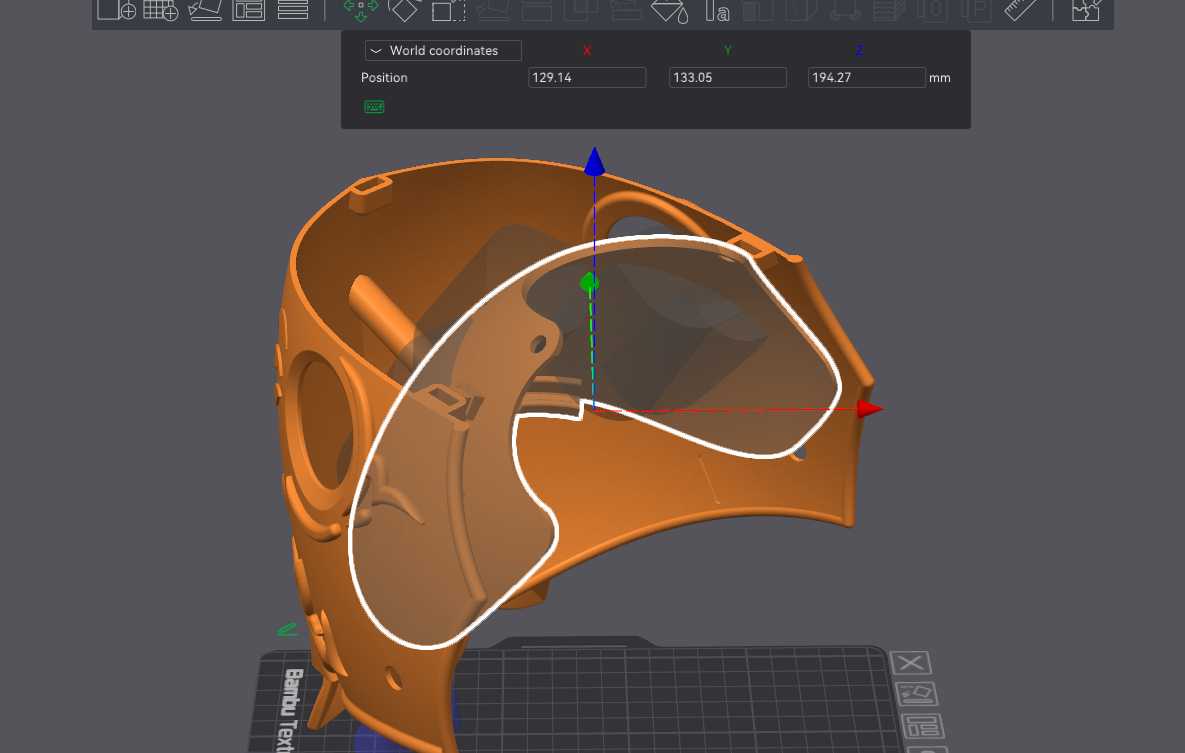The width and height of the screenshot is (1185, 753).
Task: Click the green keyboard shortcuts icon
Action: (374, 107)
